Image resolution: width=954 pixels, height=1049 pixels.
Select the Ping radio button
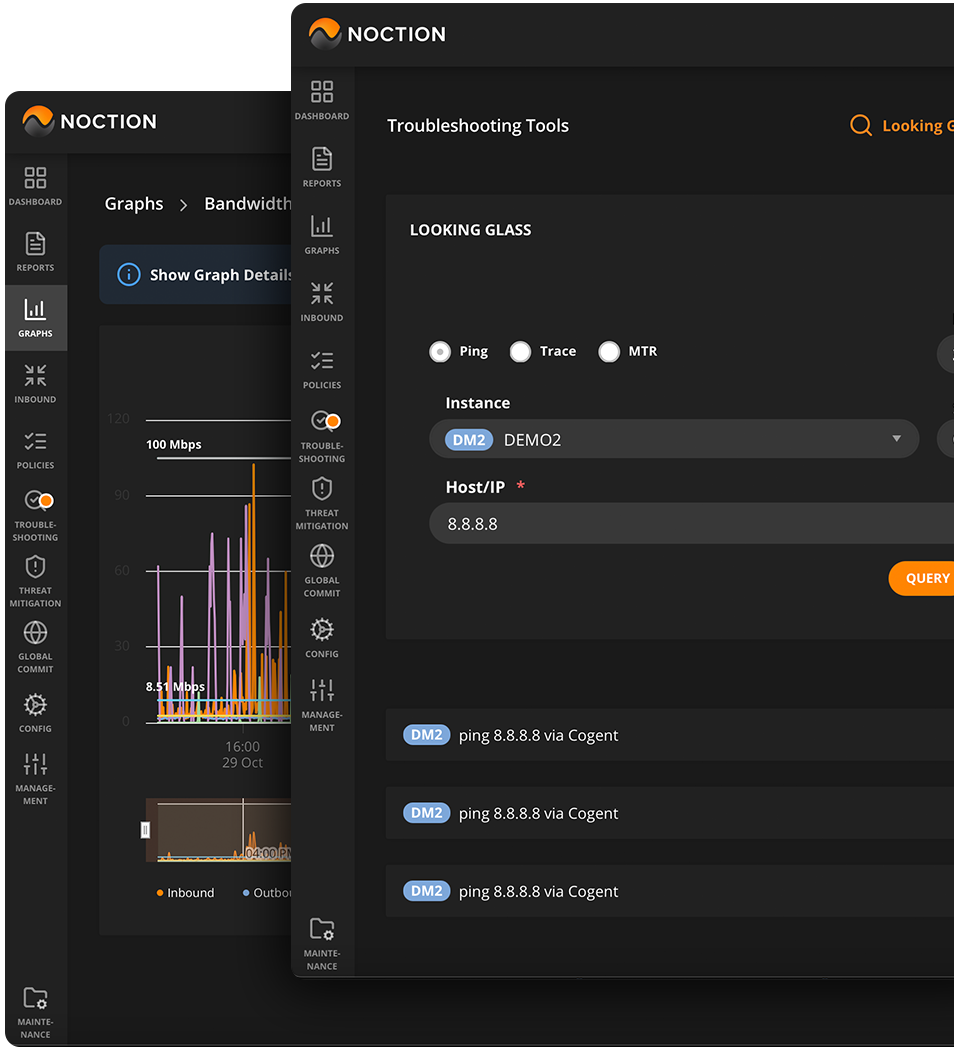(x=440, y=351)
